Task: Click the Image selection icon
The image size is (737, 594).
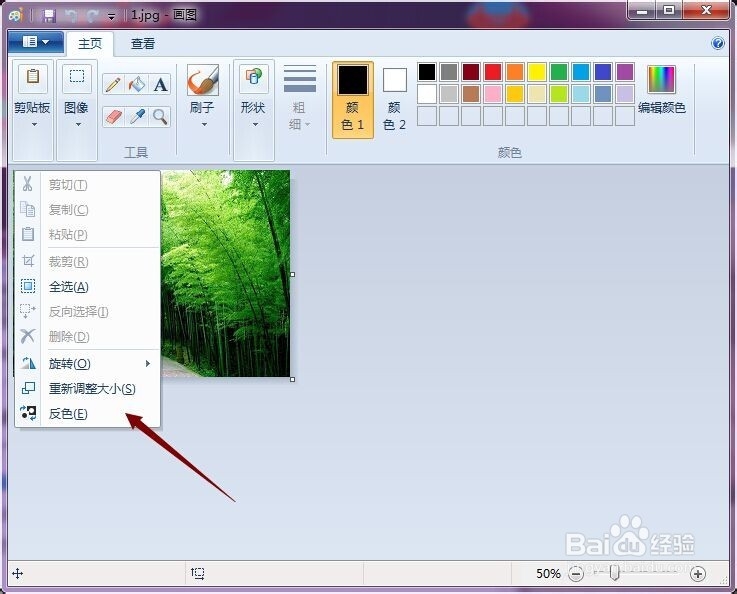Action: 77,78
